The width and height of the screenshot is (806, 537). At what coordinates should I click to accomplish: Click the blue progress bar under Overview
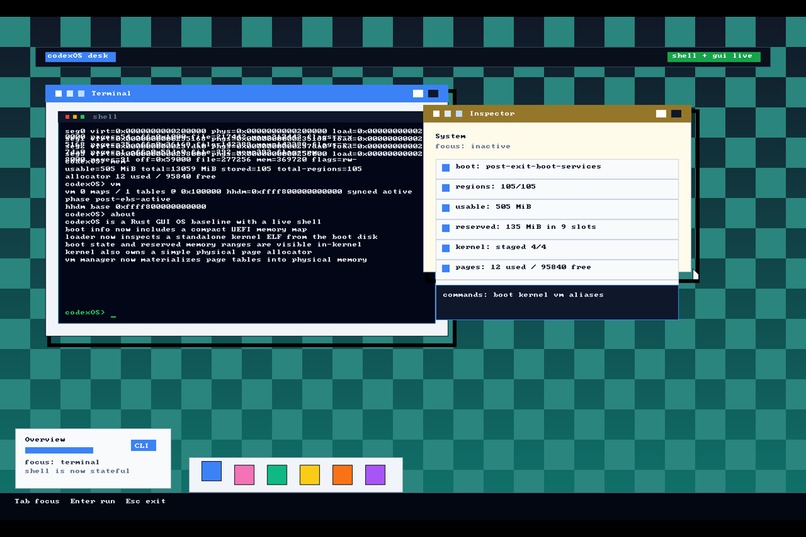coord(59,450)
